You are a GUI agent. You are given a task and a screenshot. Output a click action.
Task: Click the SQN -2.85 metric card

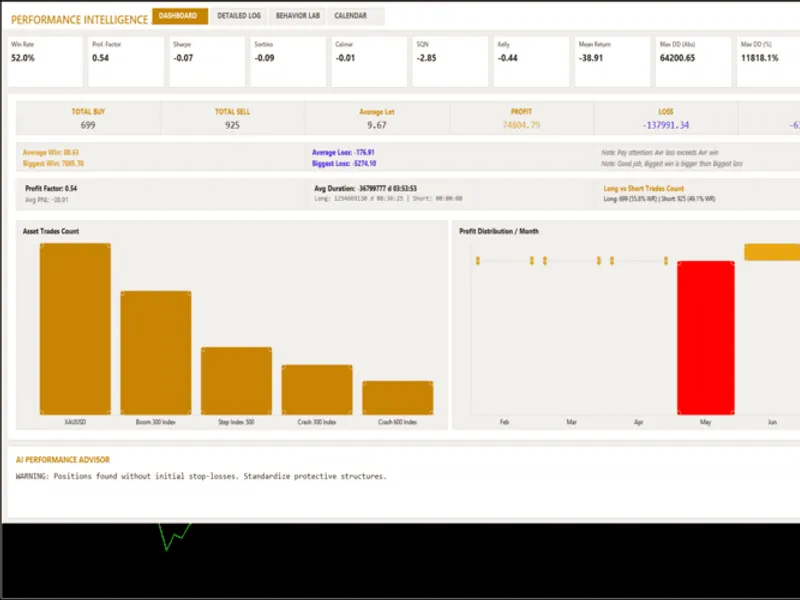[451, 61]
